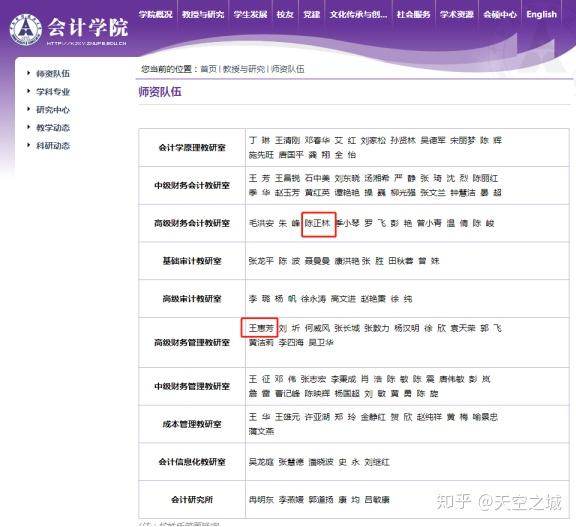Select the 会计信息化教研室 row header

pyautogui.click(x=192, y=462)
